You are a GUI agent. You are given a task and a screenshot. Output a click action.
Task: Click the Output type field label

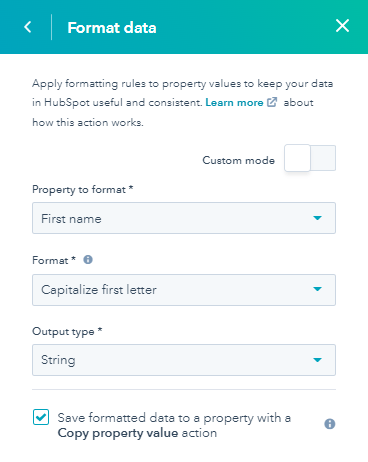click(67, 331)
